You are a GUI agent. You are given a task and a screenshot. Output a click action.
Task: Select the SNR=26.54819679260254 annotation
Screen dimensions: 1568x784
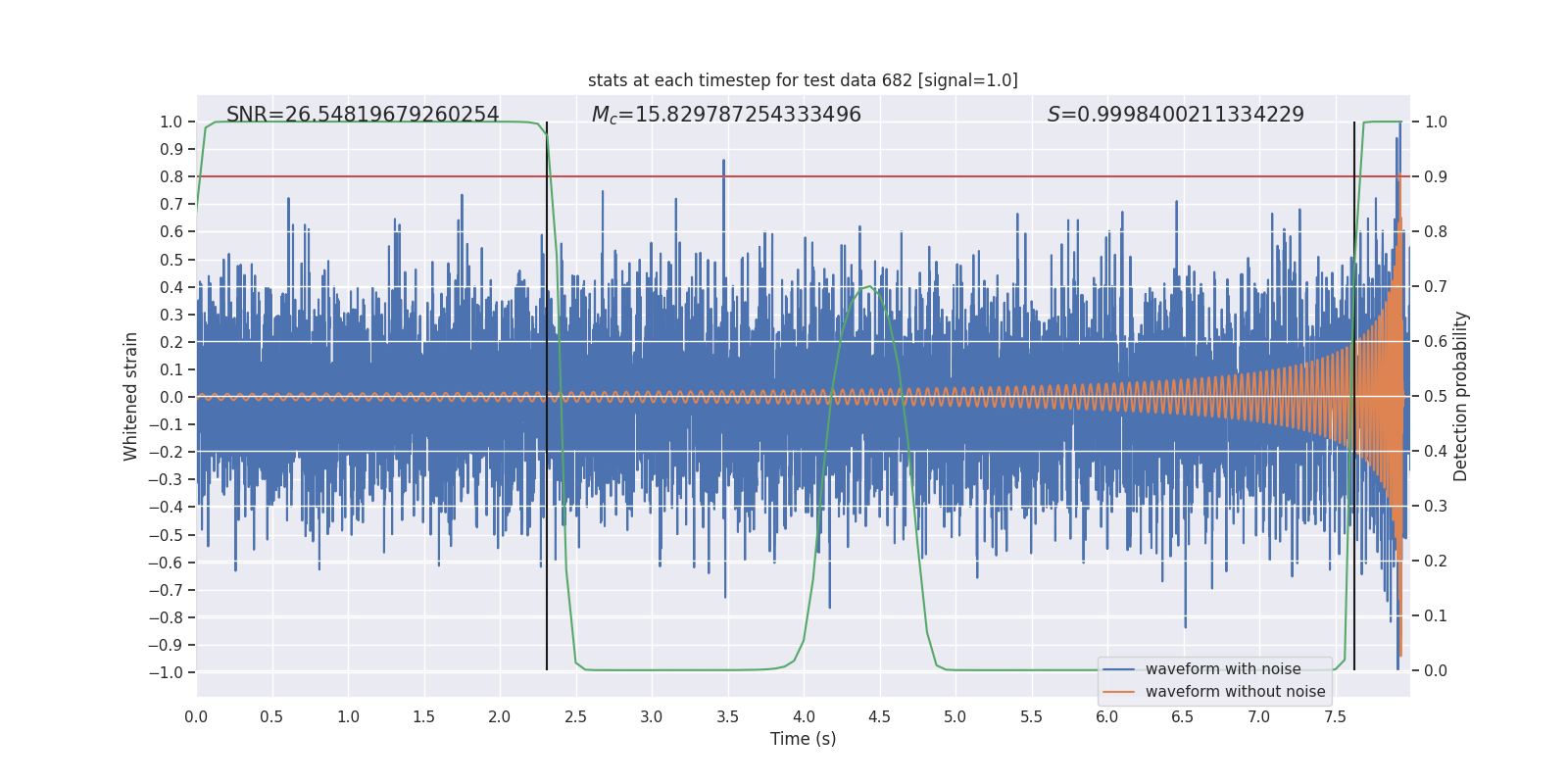(363, 115)
